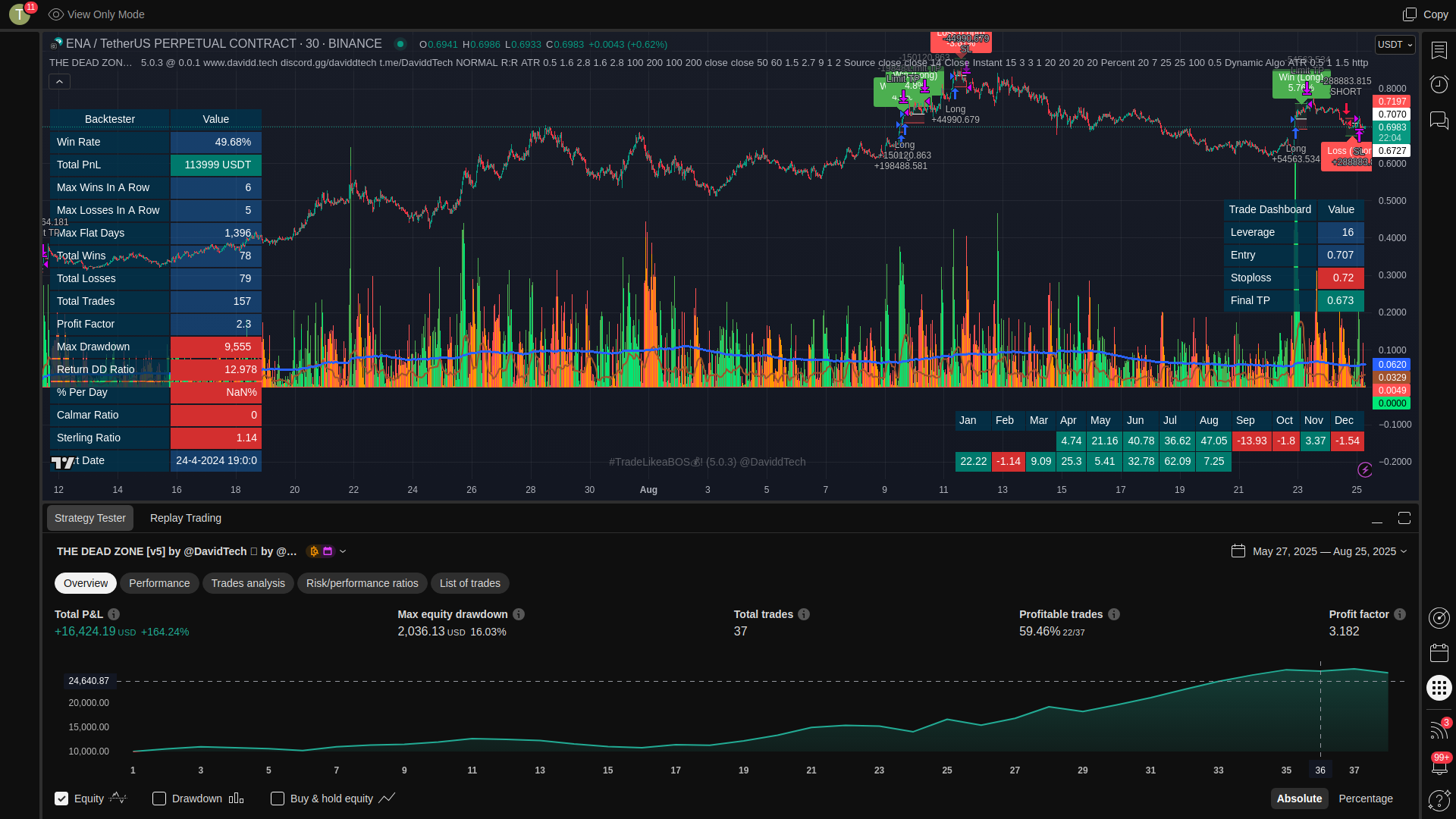Click the info icon next to Total P&L

point(114,614)
